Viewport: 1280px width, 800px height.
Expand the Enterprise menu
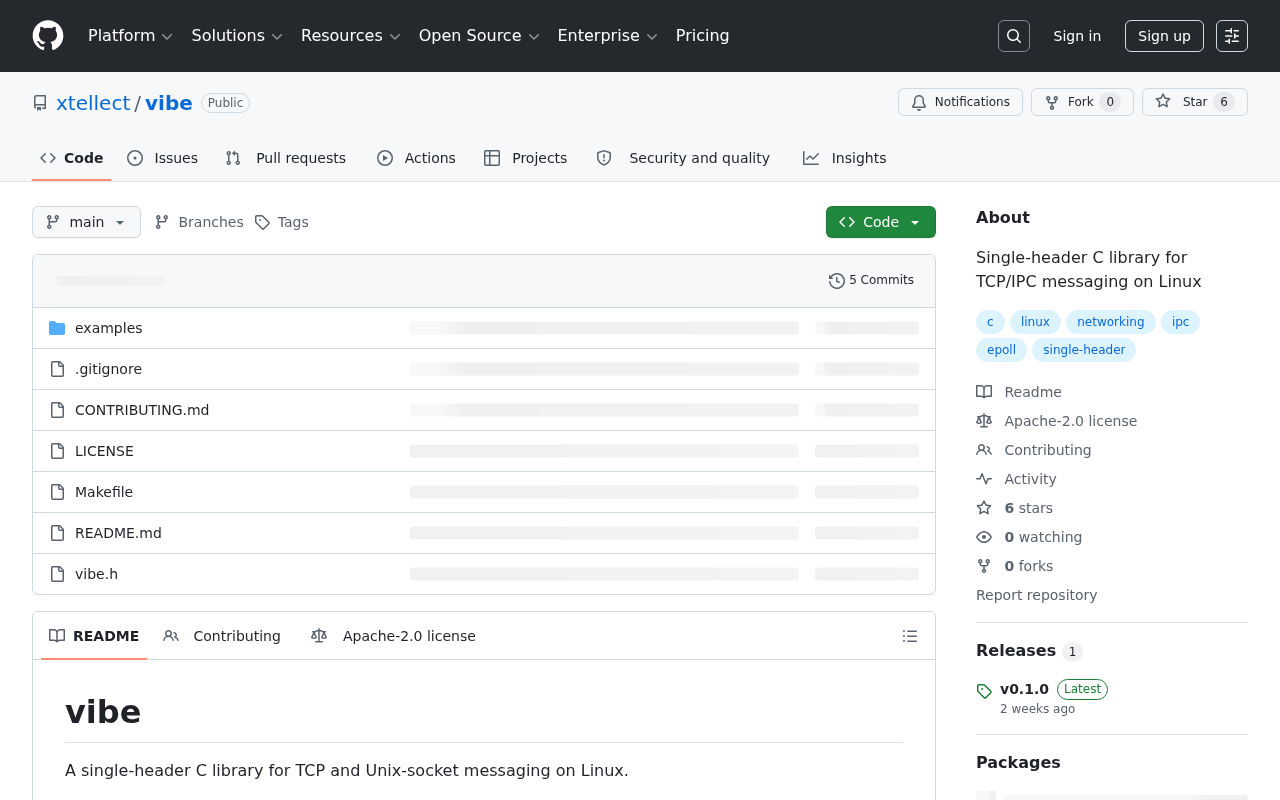pos(607,36)
